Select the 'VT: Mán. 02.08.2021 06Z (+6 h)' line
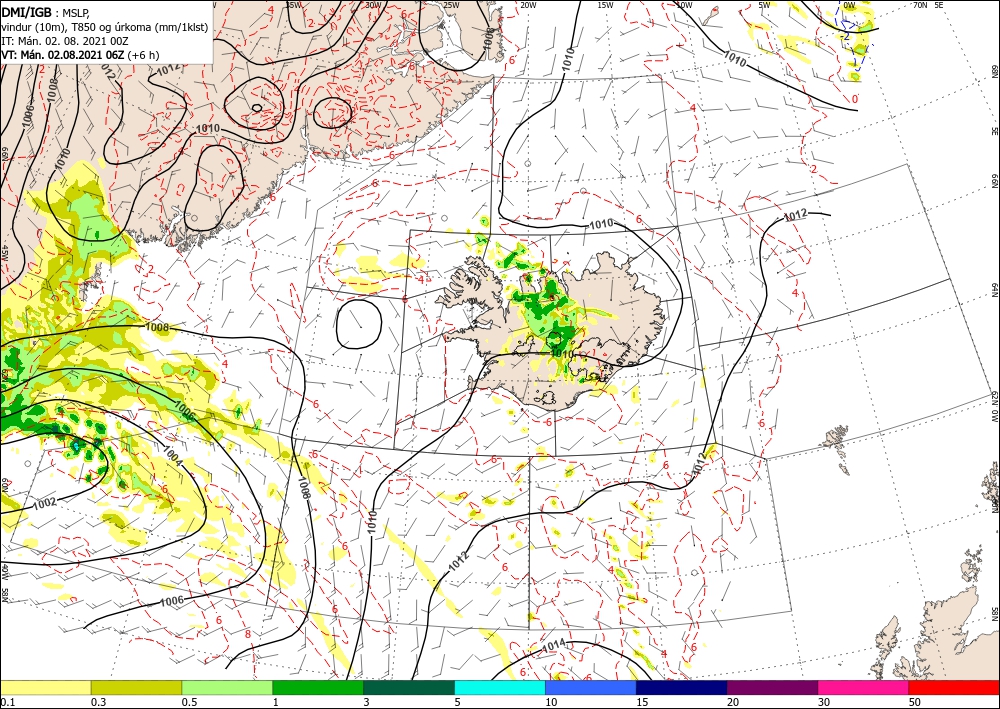Image resolution: width=1000 pixels, height=709 pixels. (x=80, y=55)
